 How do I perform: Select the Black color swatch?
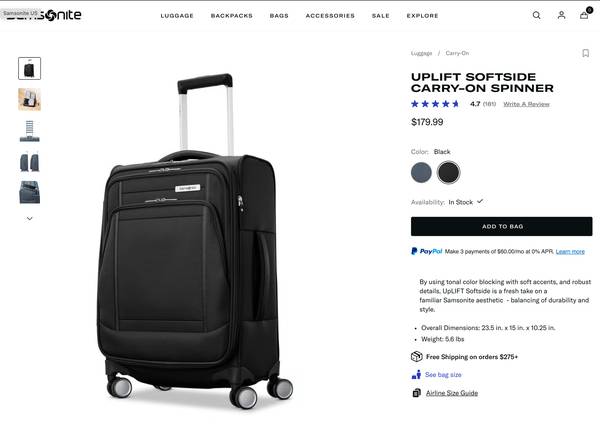click(448, 172)
